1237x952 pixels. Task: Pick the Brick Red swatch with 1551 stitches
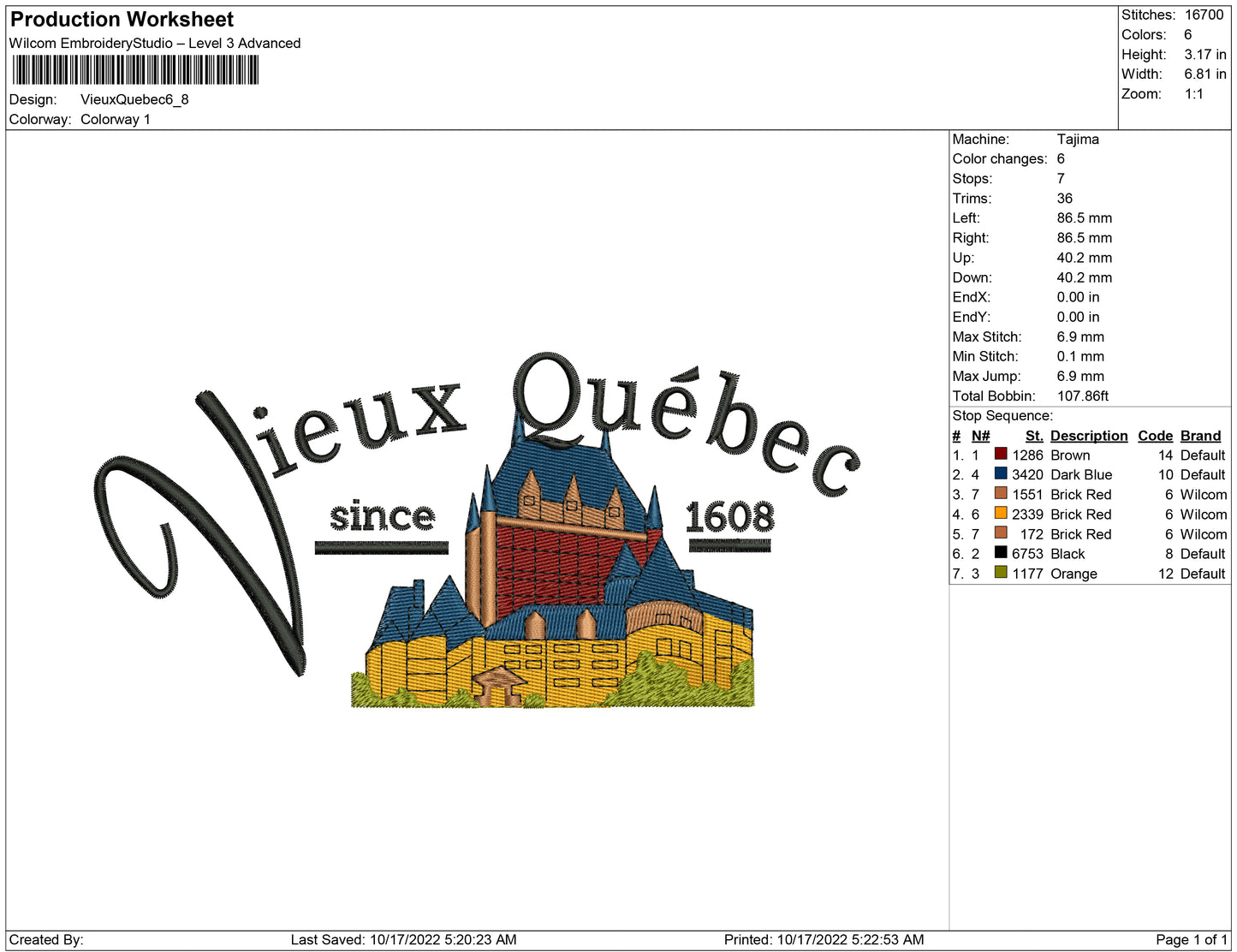[1001, 493]
